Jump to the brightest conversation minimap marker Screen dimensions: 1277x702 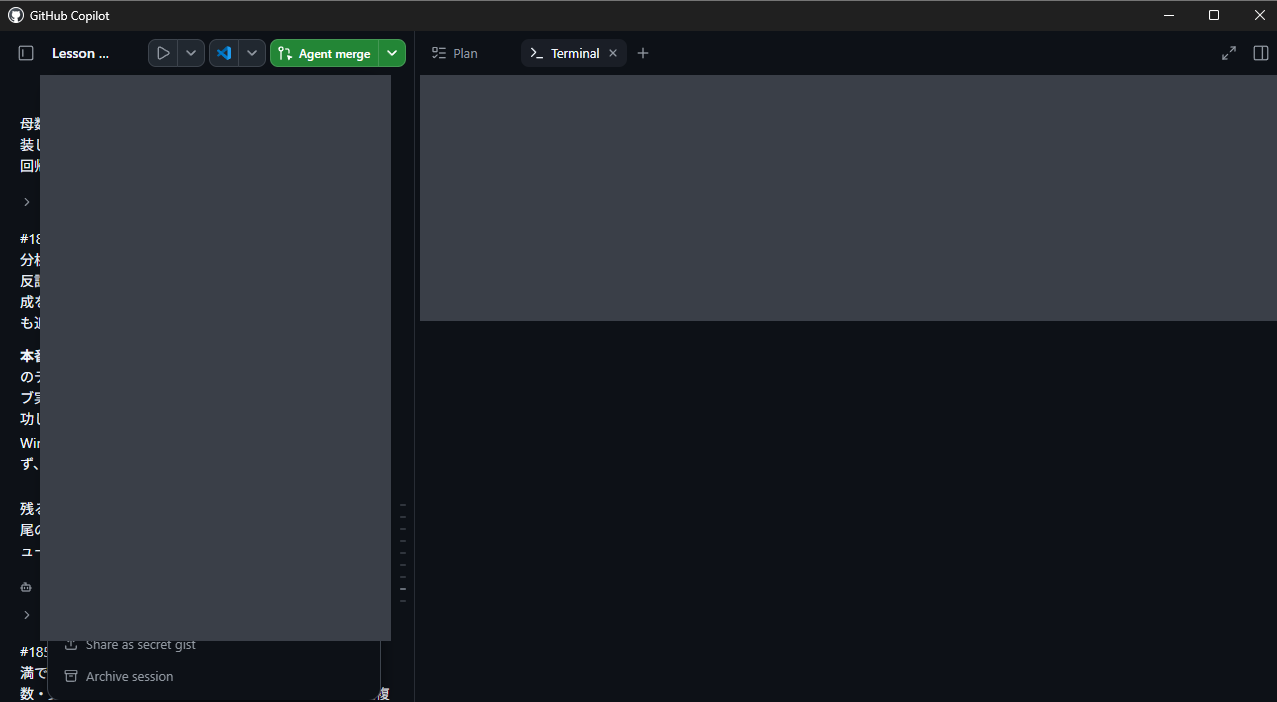[403, 589]
